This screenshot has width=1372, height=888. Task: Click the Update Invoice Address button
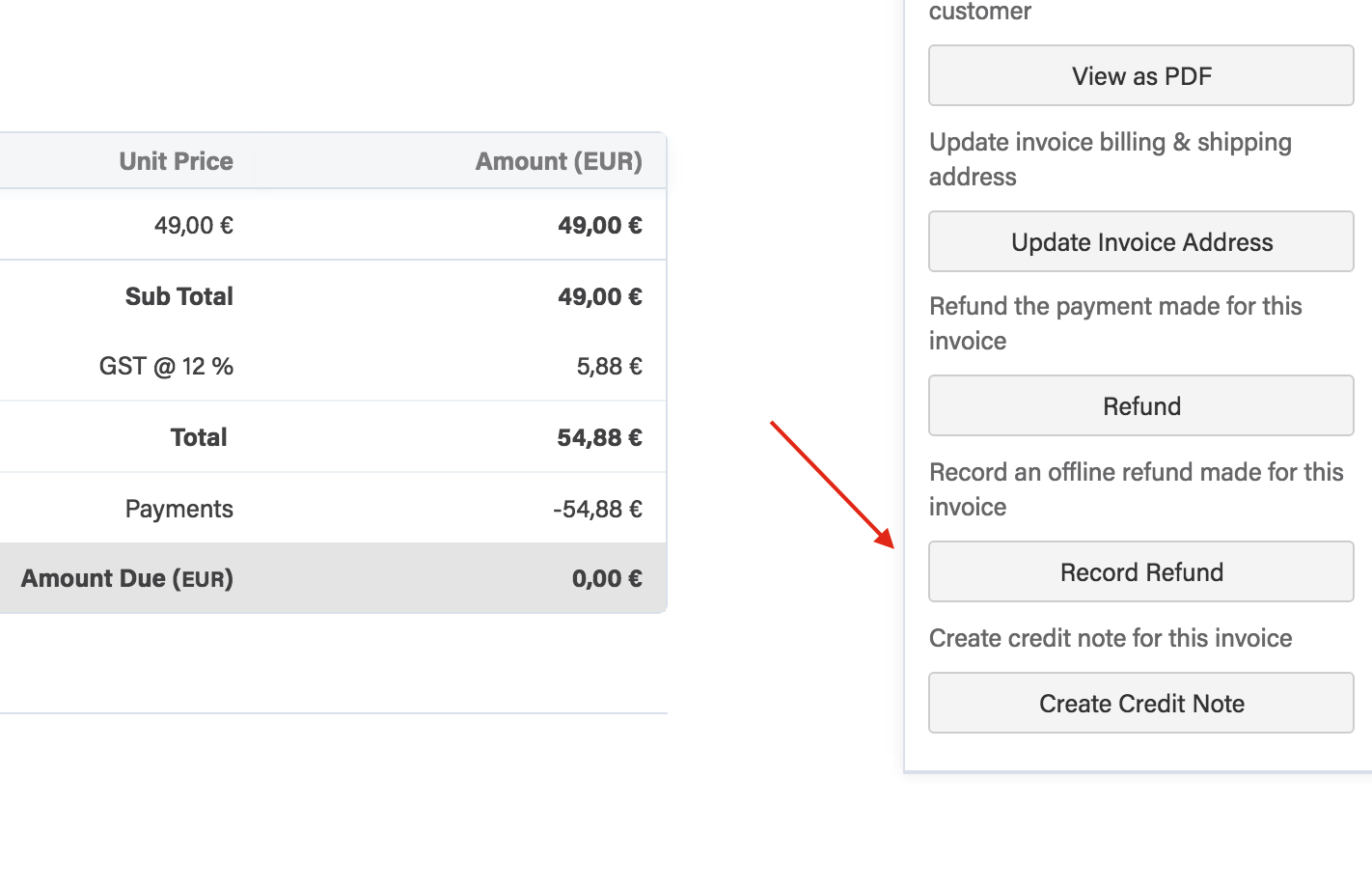[x=1140, y=241]
